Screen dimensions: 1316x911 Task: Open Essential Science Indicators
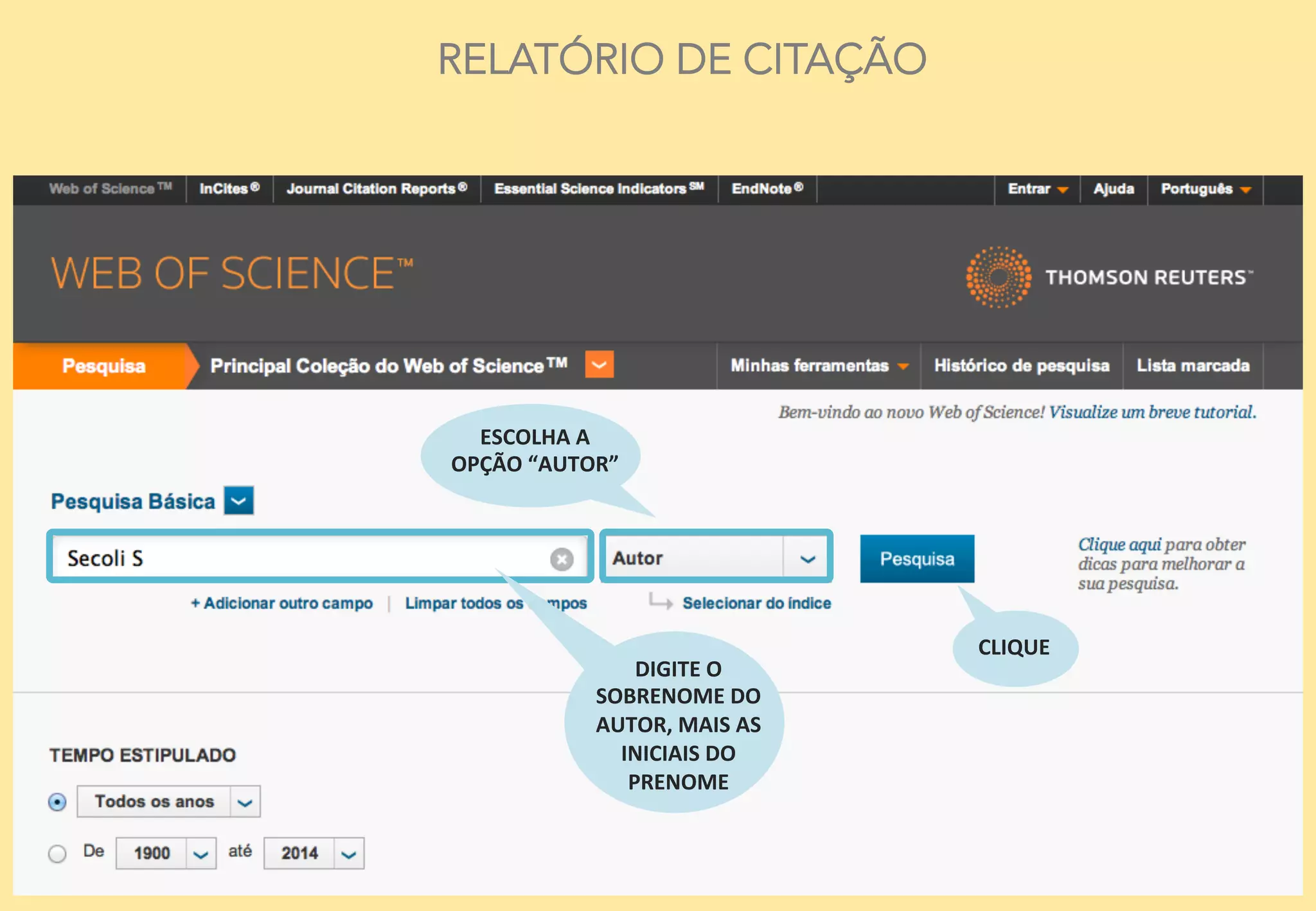599,189
